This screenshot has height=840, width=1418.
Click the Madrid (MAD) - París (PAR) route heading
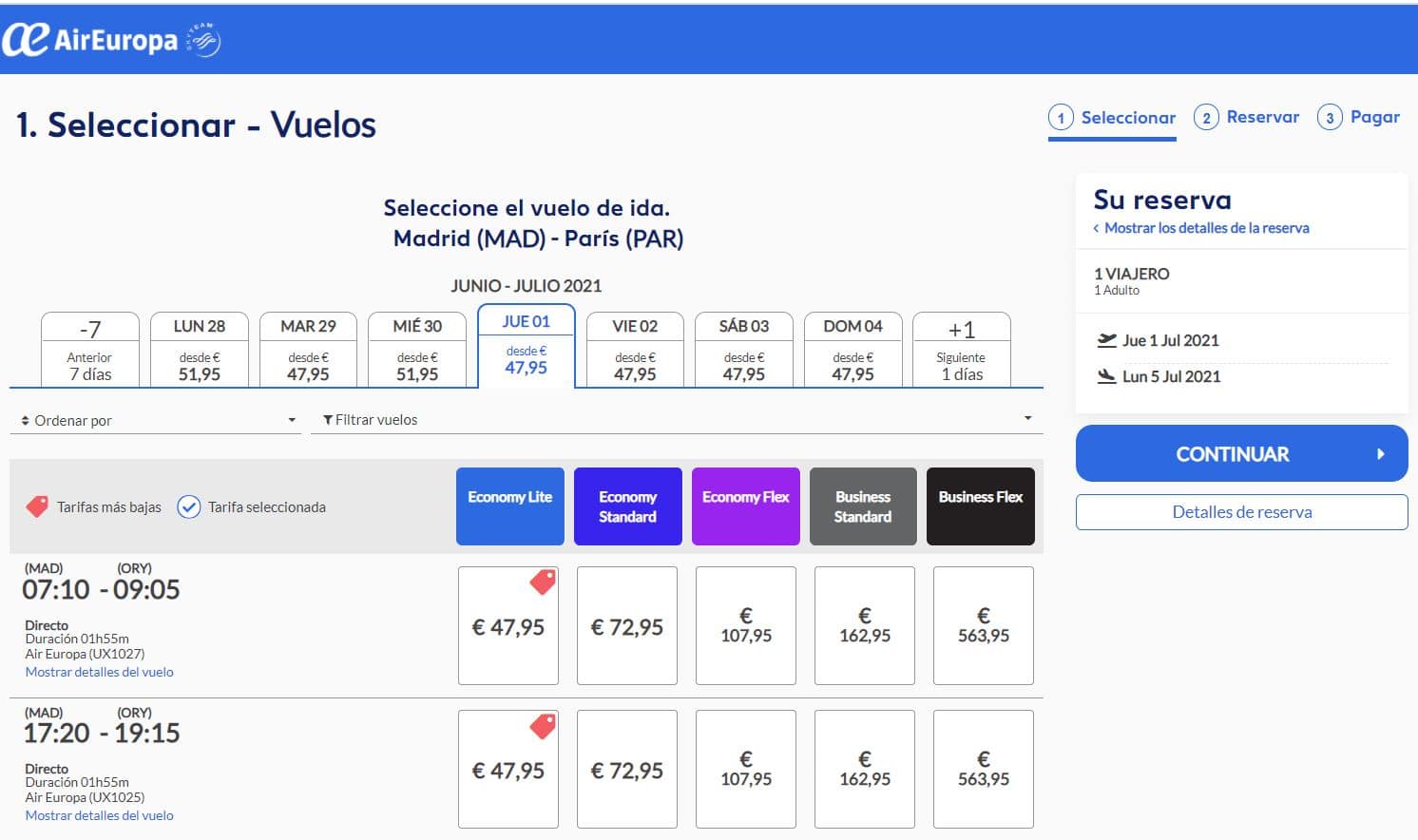tap(539, 239)
